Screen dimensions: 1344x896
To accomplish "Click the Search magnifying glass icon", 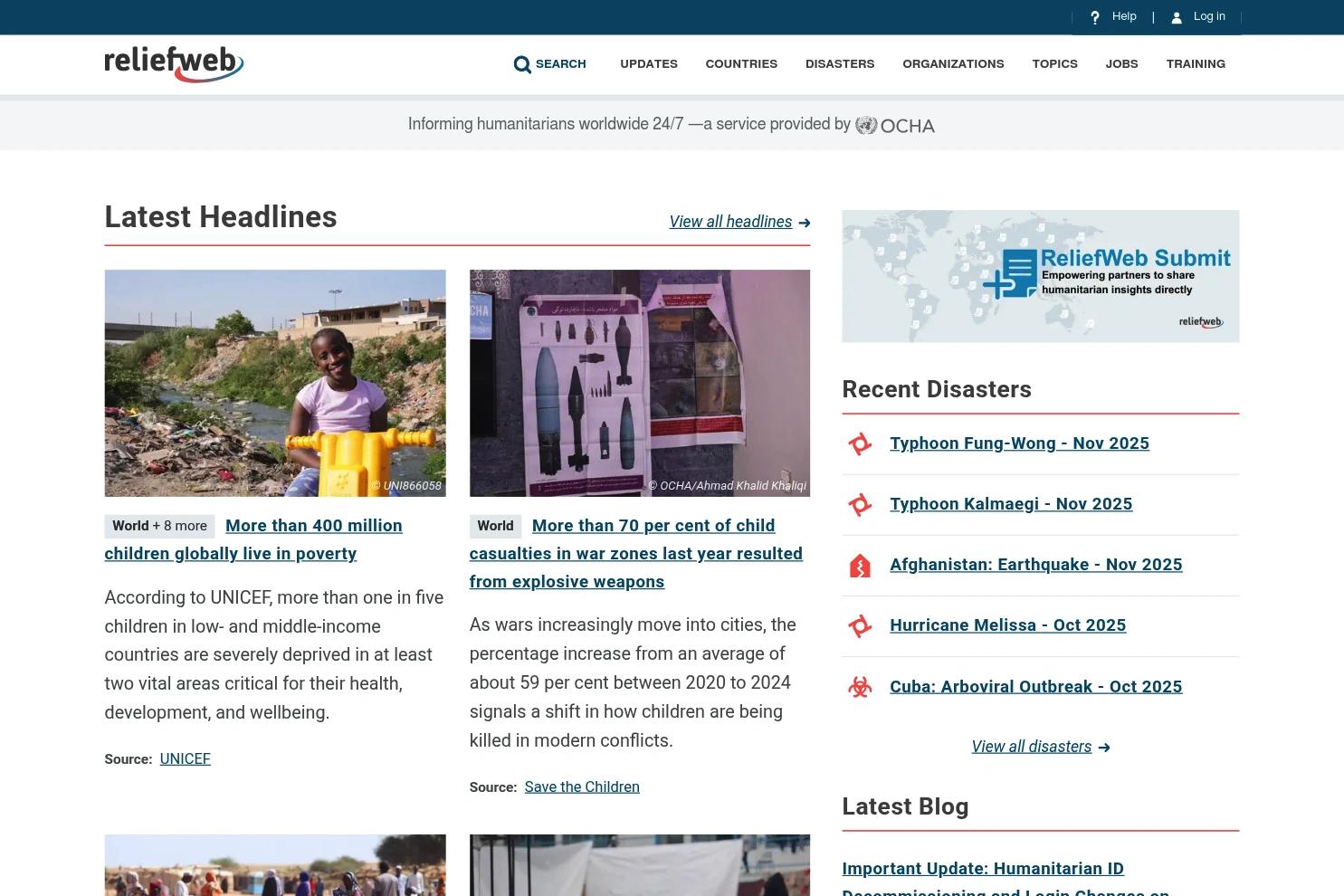I will click(x=522, y=64).
